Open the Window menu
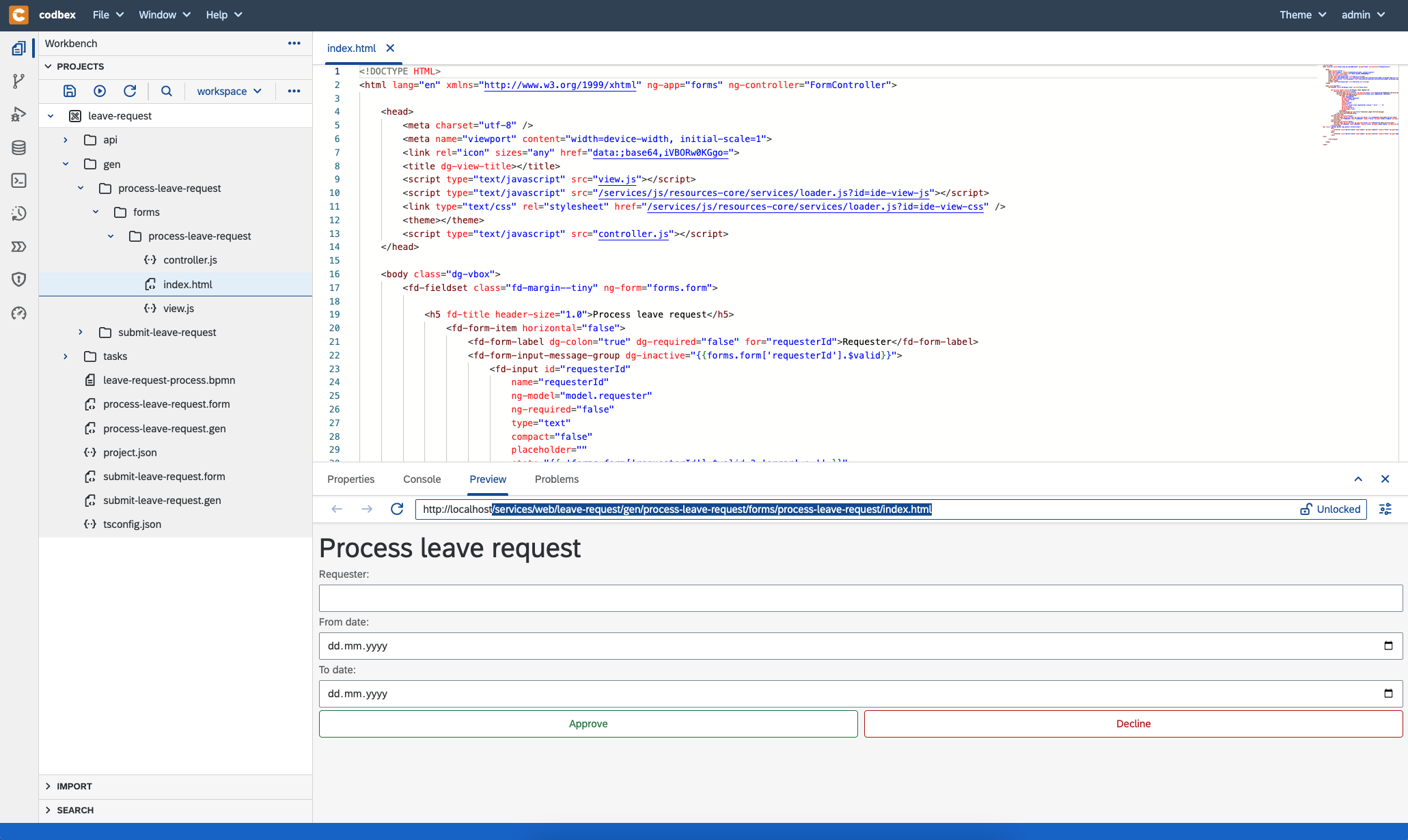 pyautogui.click(x=165, y=14)
